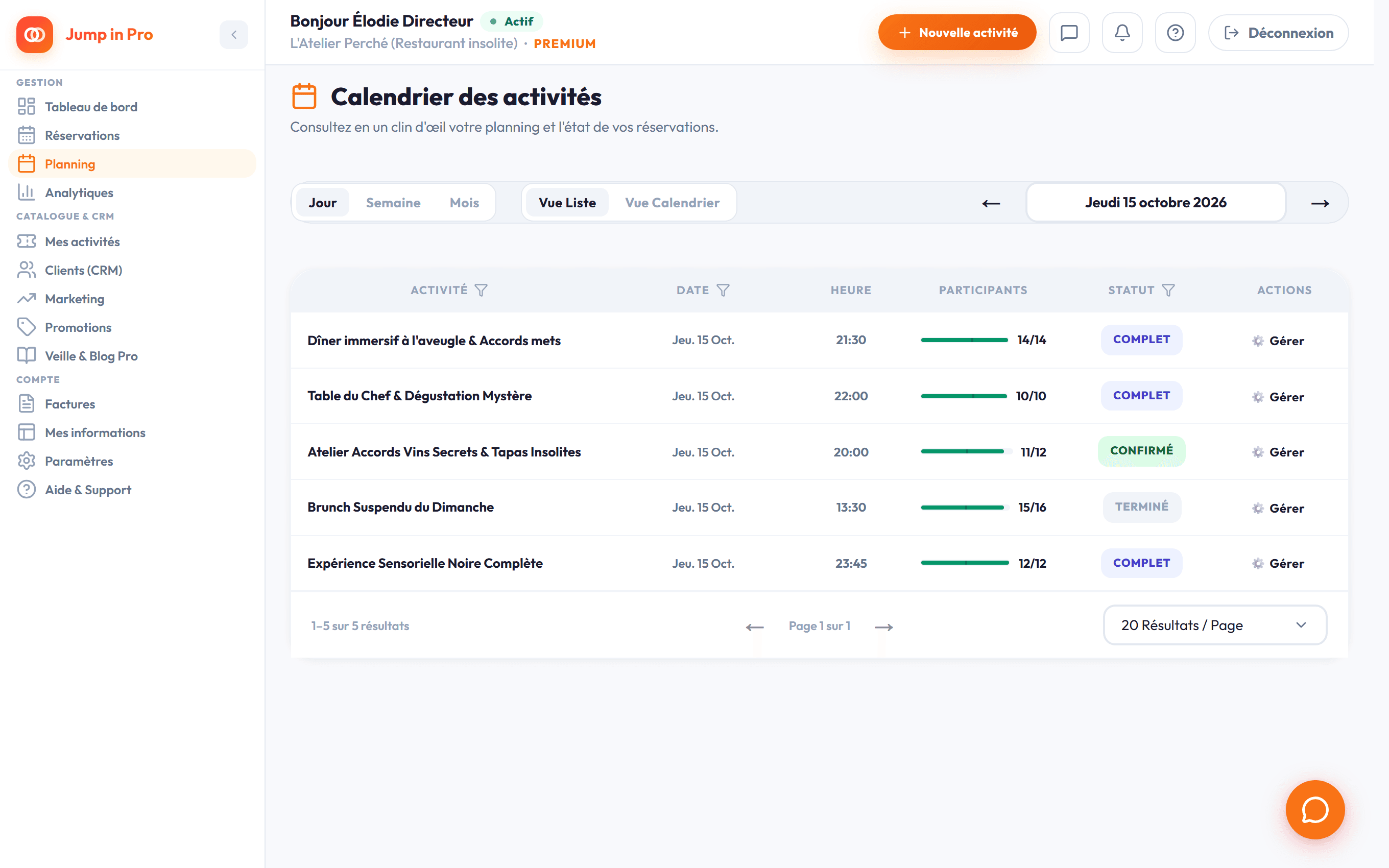Click Gérer for Atelier Accords Vins Secrets
This screenshot has width=1389, height=868.
[1278, 452]
